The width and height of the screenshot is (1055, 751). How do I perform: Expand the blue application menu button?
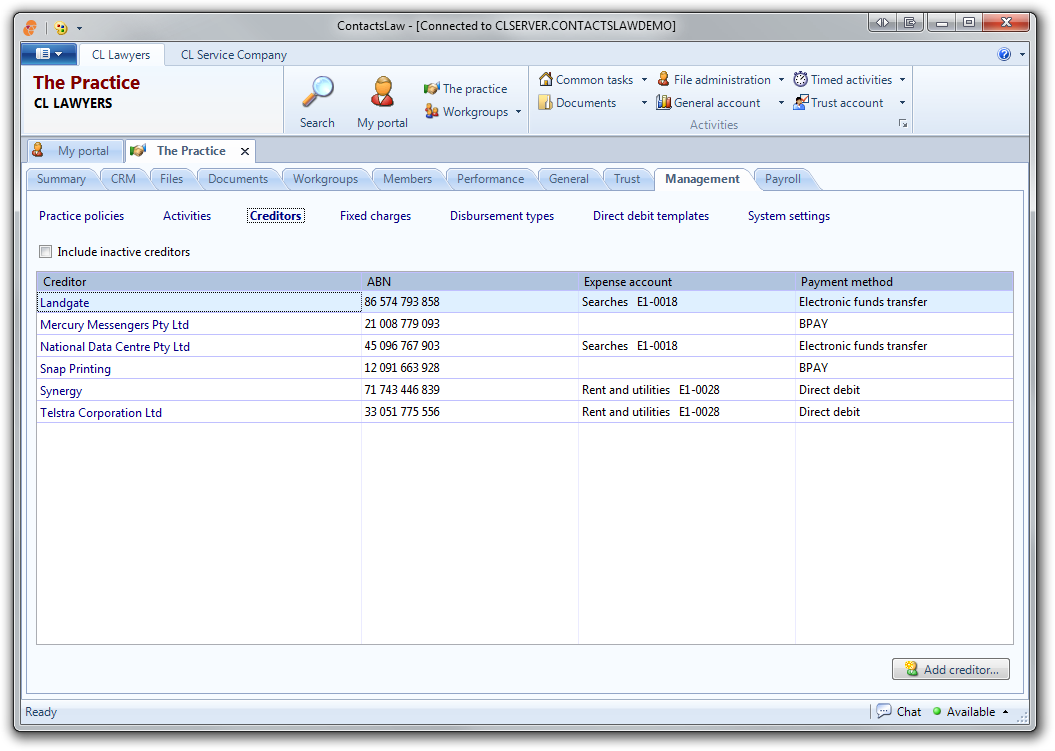[x=48, y=54]
